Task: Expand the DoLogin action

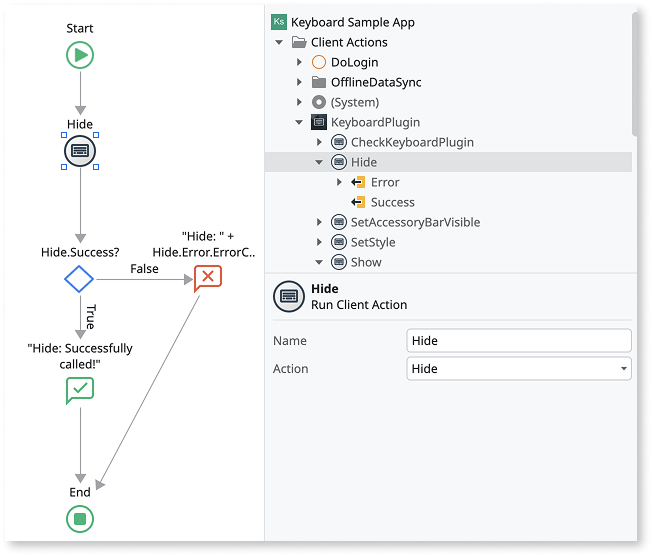Action: click(x=299, y=62)
